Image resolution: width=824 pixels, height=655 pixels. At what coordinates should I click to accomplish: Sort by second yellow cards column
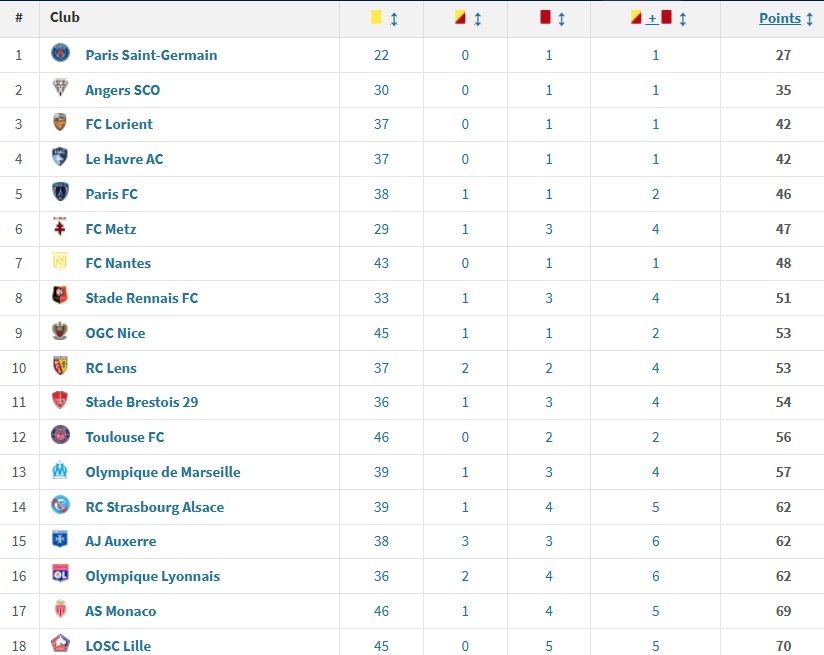(468, 19)
